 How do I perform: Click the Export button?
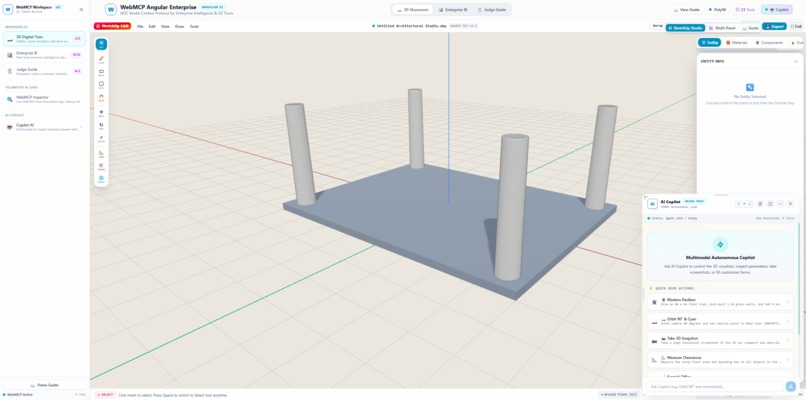[x=774, y=26]
